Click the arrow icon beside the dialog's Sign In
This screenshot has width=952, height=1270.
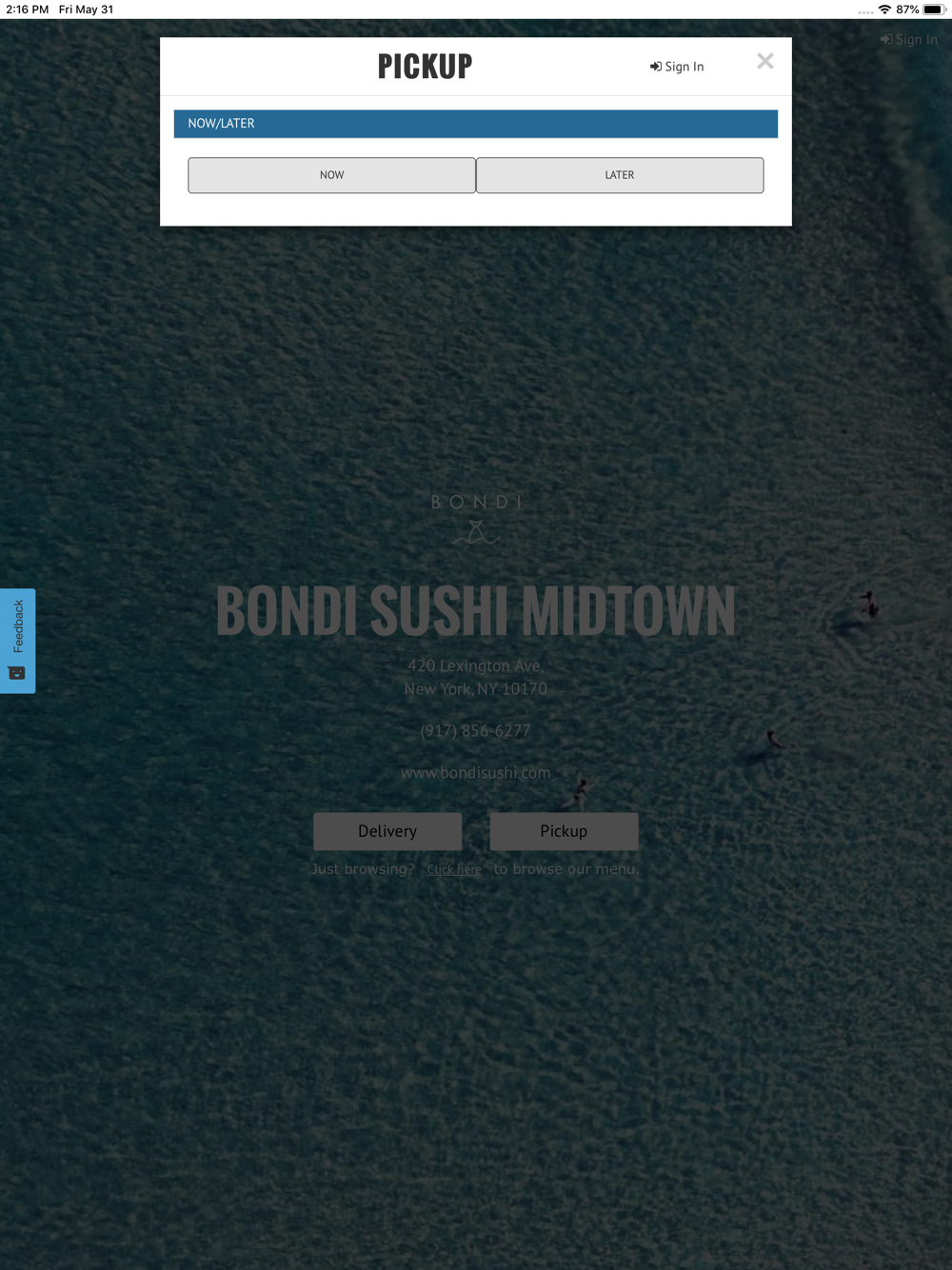coord(656,67)
